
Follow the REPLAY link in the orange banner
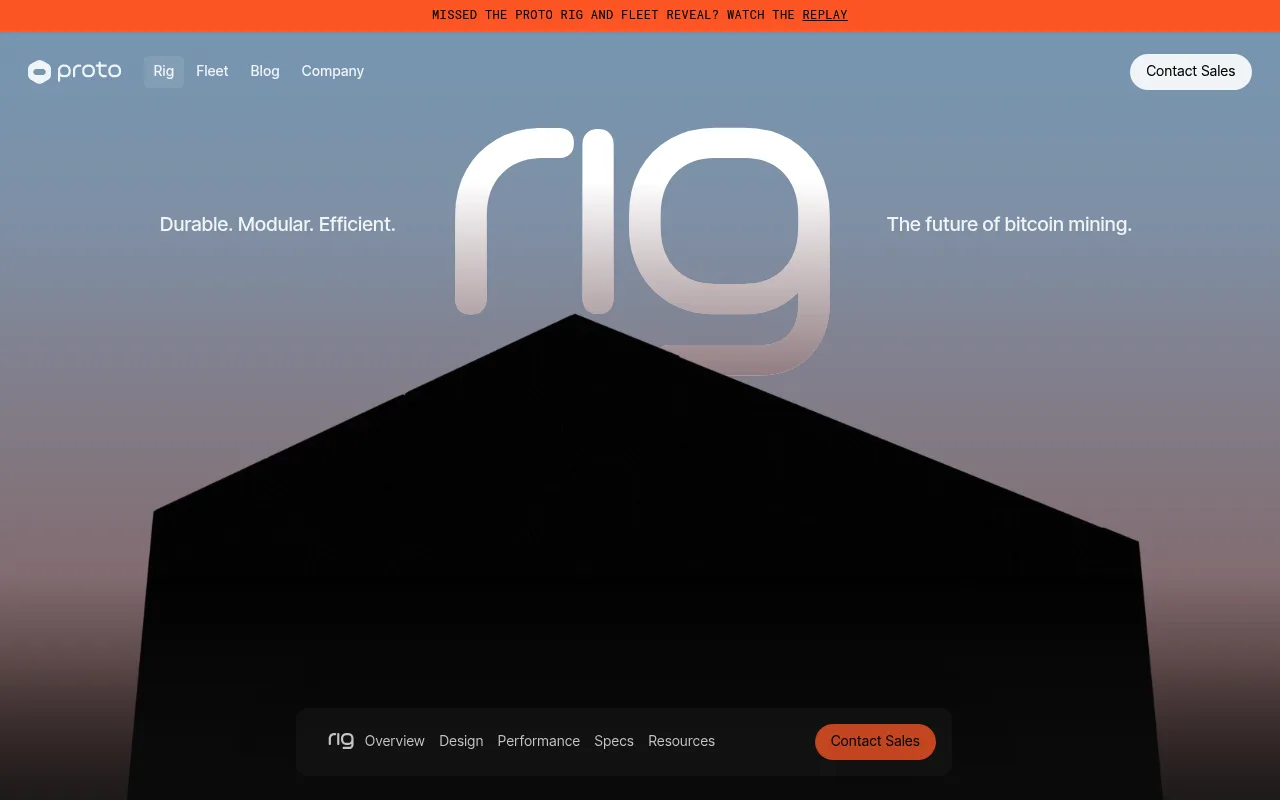[825, 15]
